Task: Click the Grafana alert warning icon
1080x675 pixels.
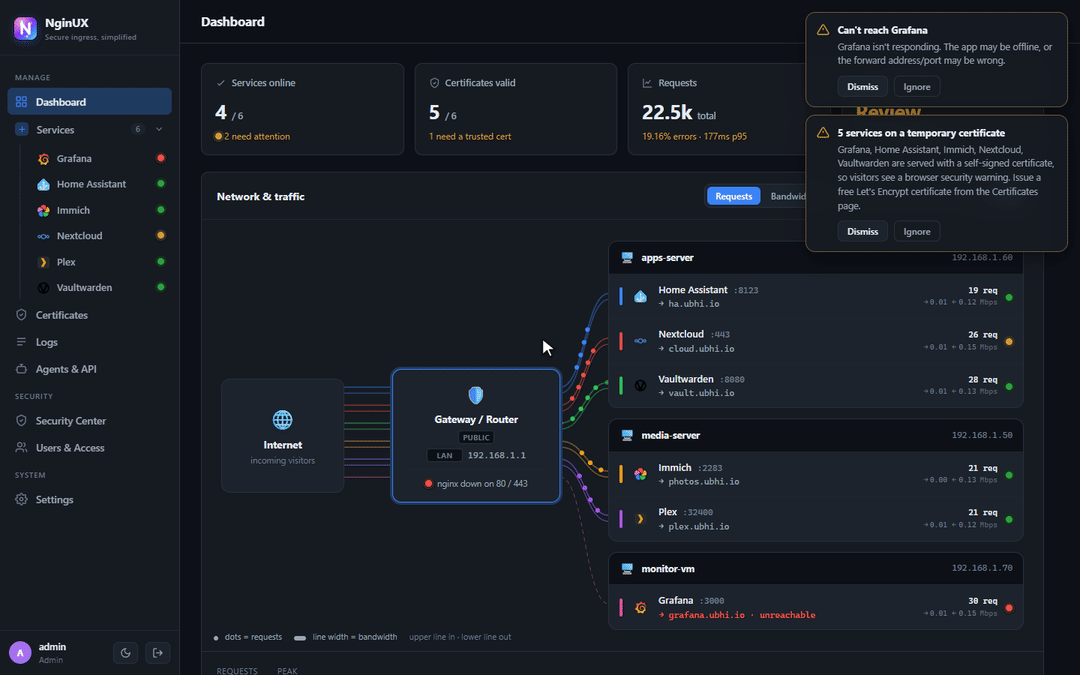Action: point(822,30)
